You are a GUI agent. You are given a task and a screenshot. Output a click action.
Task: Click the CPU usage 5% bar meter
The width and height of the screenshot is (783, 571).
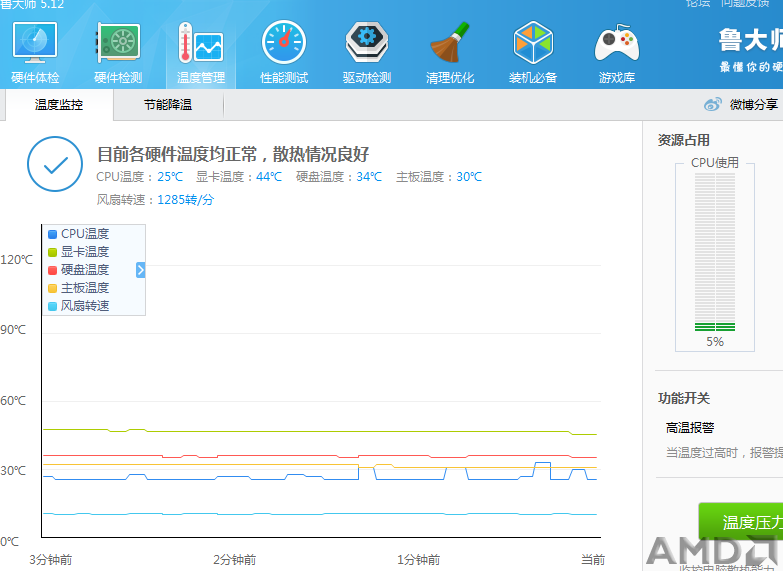pyautogui.click(x=715, y=252)
